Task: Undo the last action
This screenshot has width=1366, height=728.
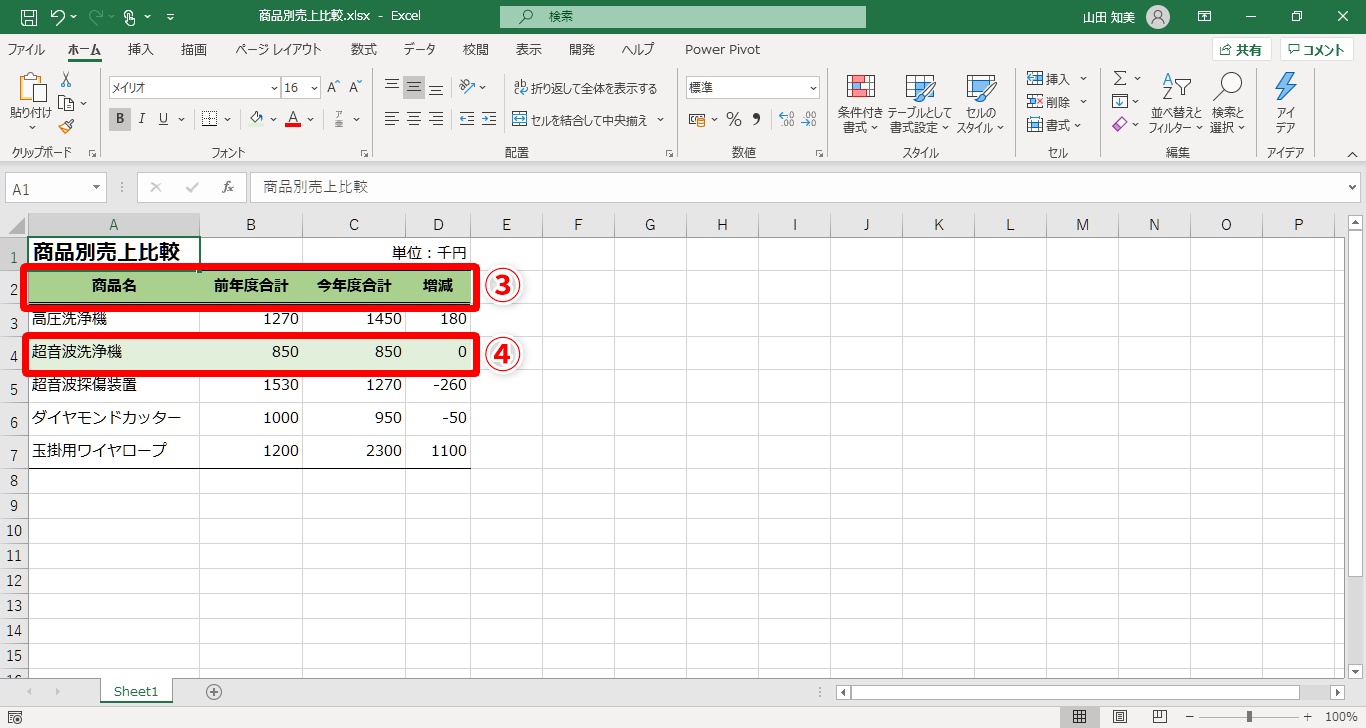Action: (x=57, y=17)
